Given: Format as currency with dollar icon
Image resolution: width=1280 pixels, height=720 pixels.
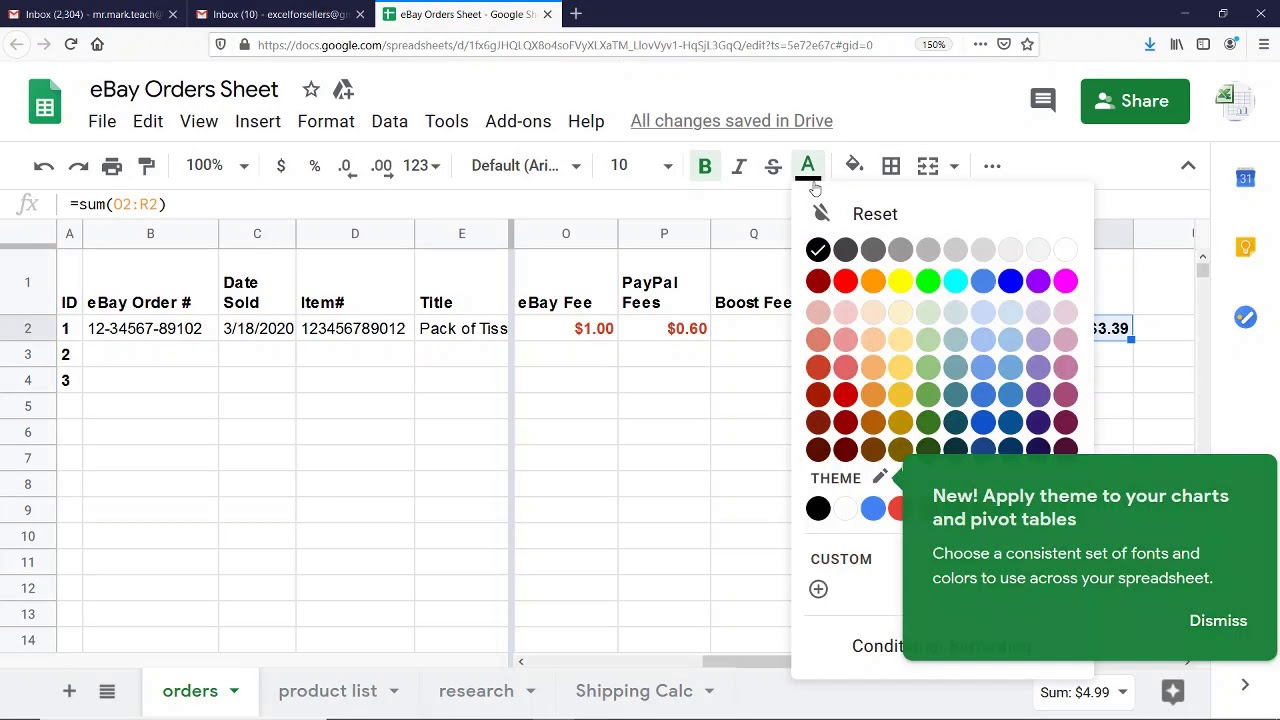Looking at the screenshot, I should pyautogui.click(x=281, y=166).
